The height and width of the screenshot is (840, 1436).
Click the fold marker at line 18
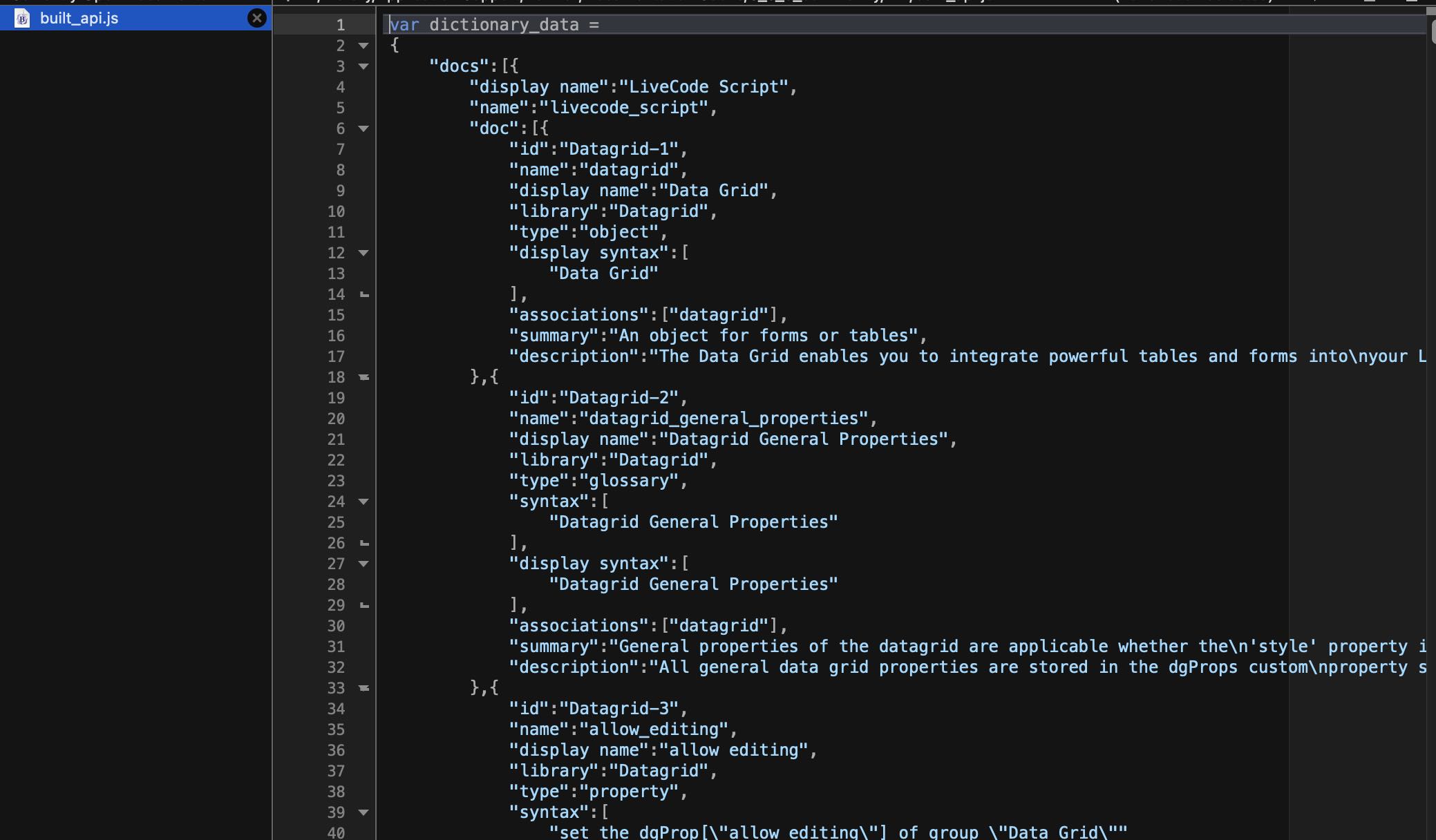(364, 377)
